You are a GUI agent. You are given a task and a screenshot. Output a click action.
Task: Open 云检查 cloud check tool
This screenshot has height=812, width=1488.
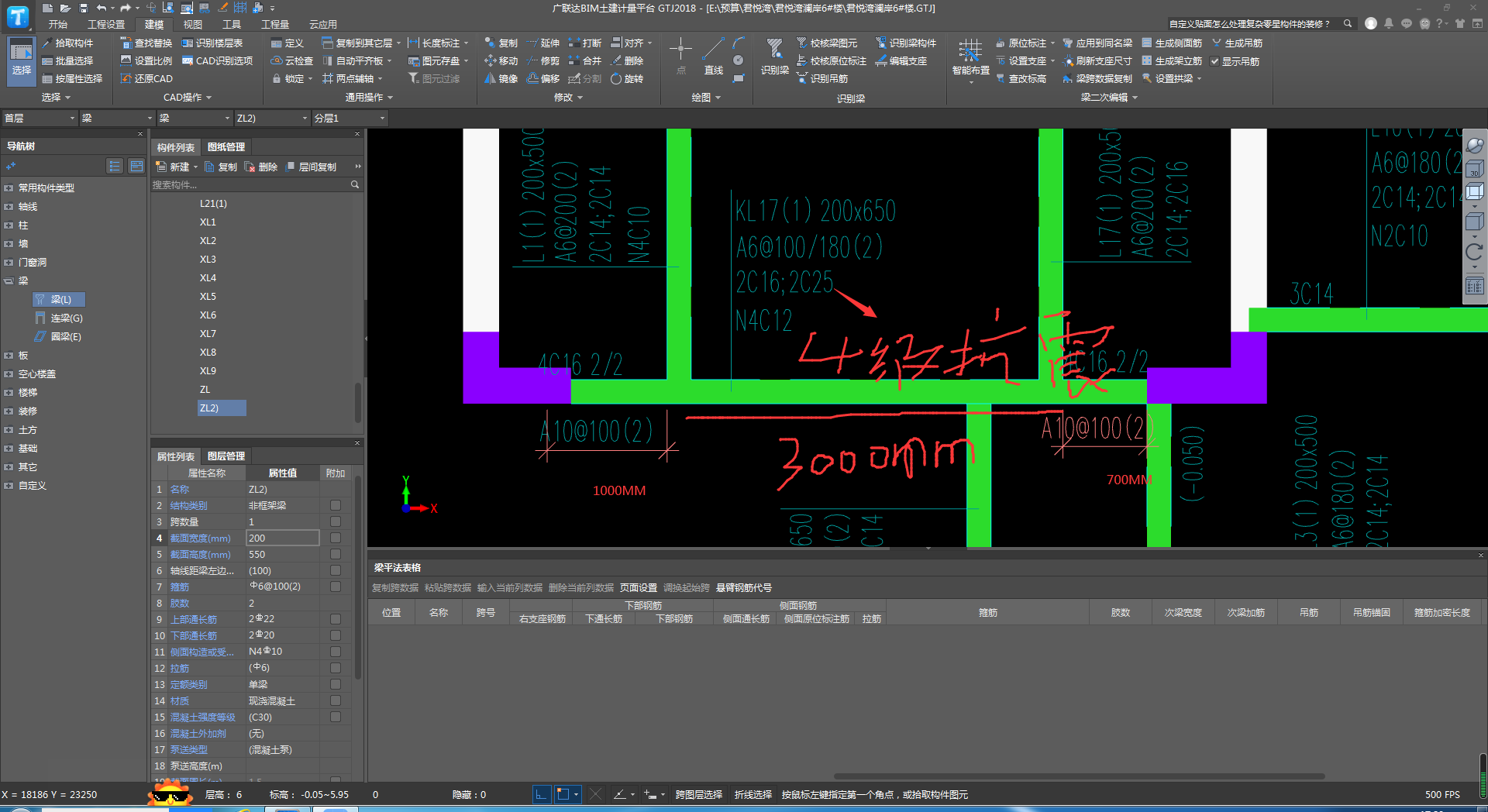point(292,61)
